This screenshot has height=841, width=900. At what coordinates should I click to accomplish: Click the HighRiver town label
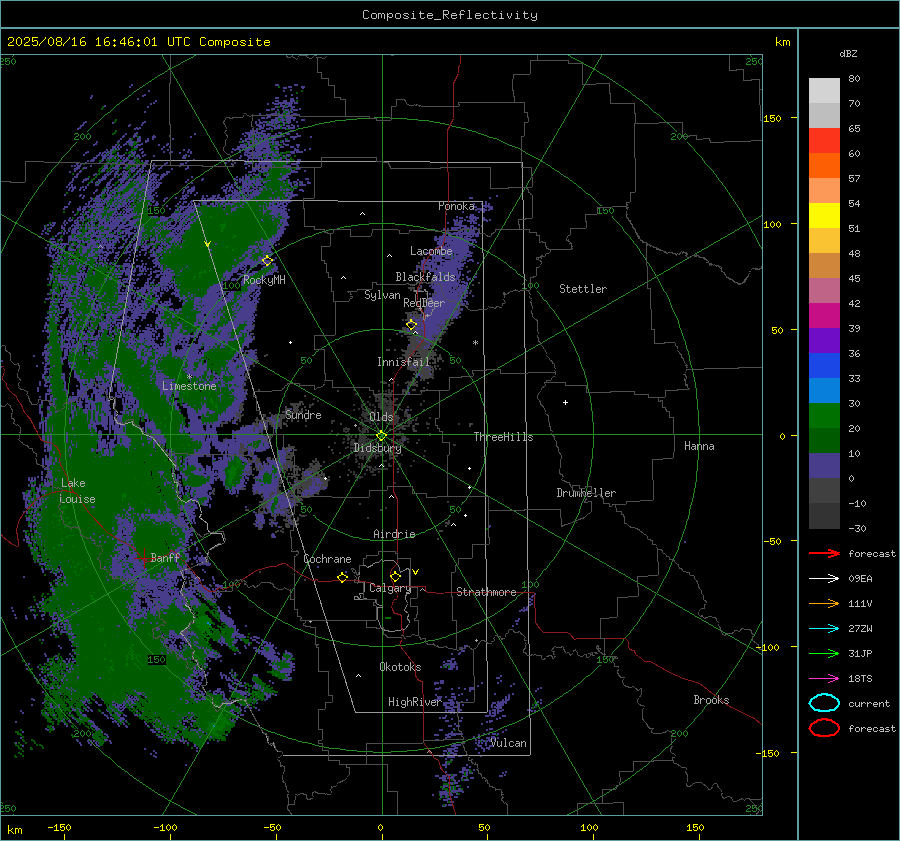point(414,702)
